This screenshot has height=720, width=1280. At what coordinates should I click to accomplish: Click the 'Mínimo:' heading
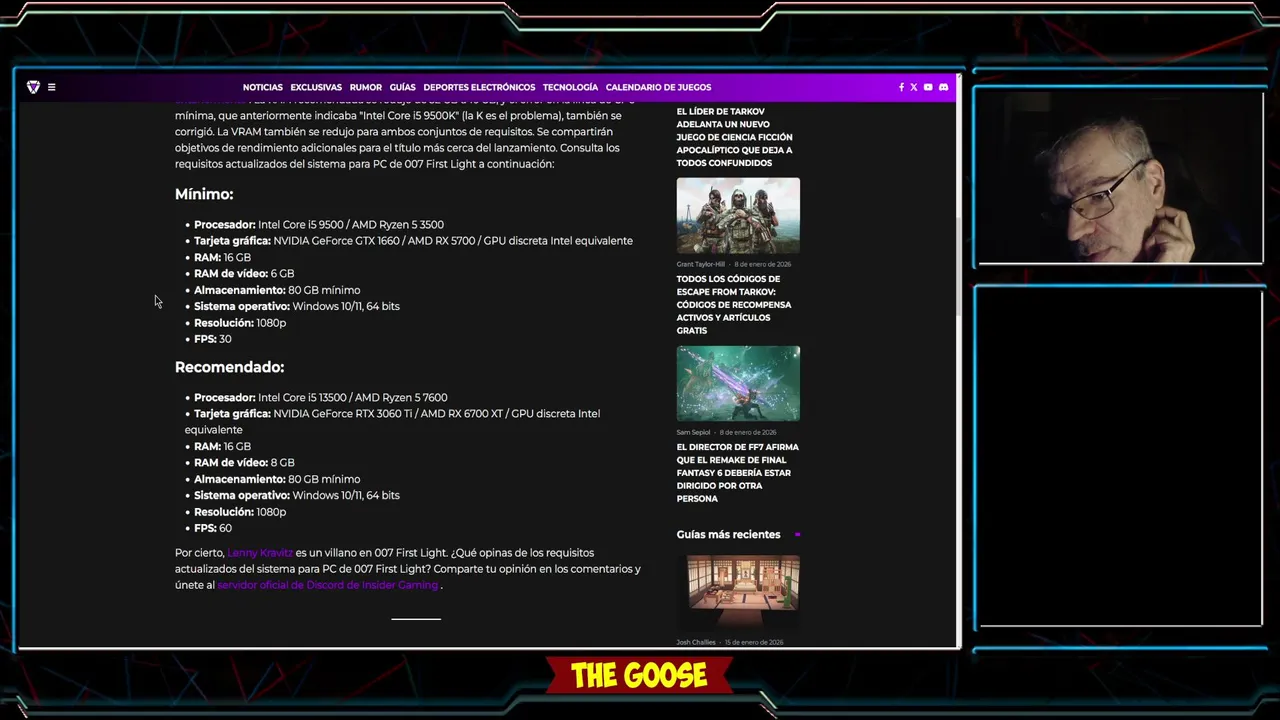pos(204,194)
